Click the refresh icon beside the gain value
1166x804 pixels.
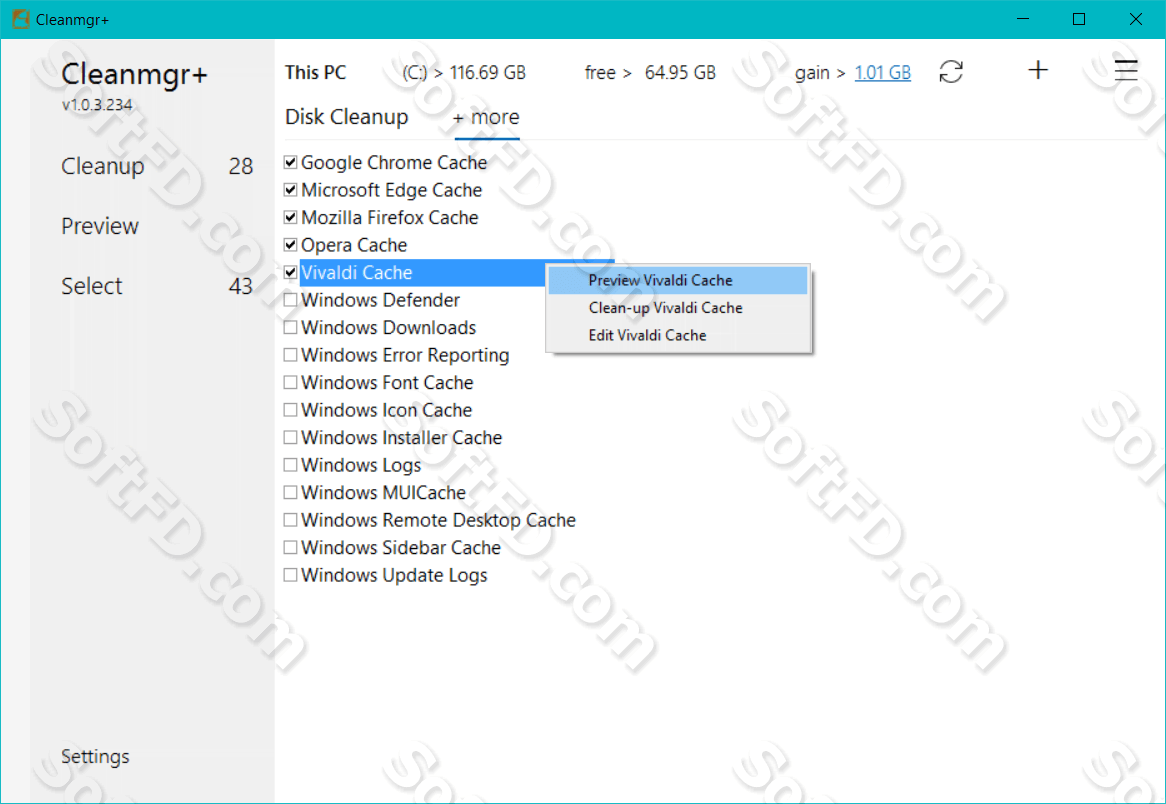point(951,72)
